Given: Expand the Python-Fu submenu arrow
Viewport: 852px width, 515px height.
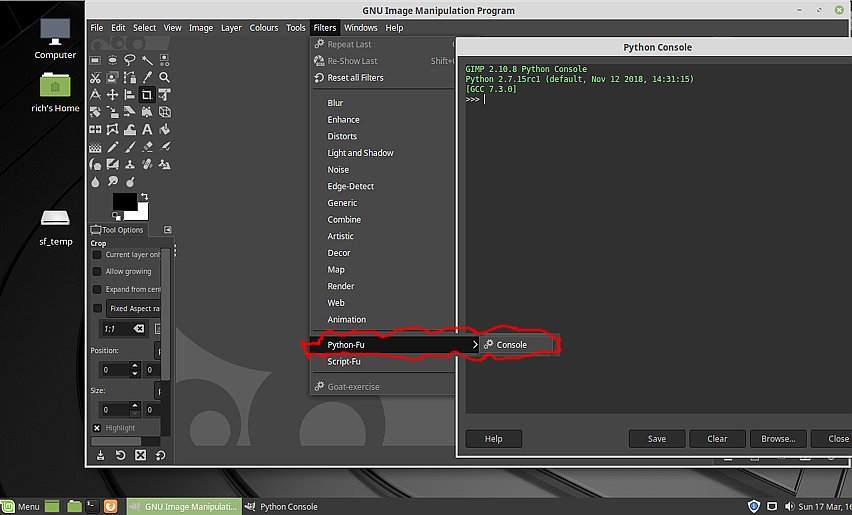Looking at the screenshot, I should pyautogui.click(x=475, y=344).
